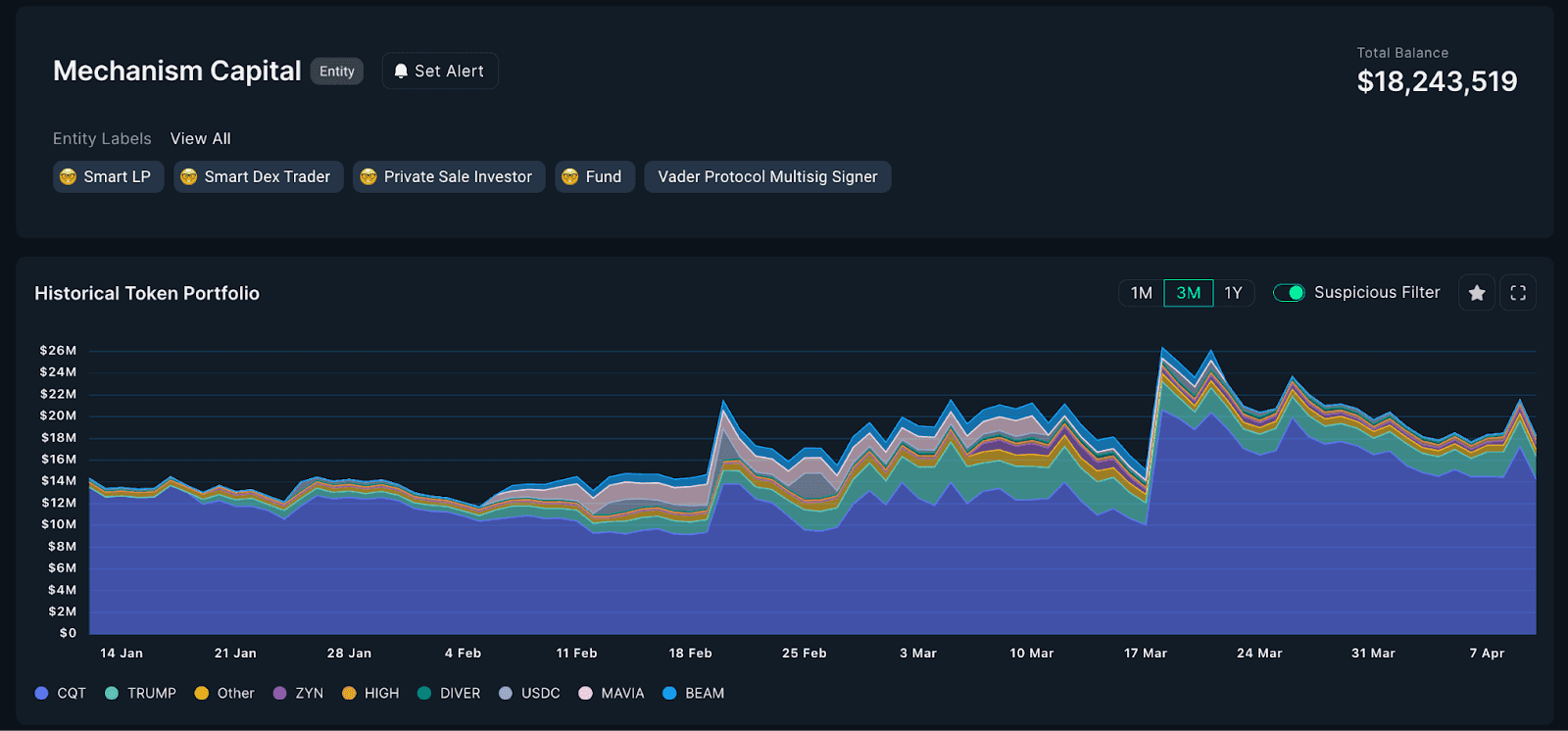Screen dimensions: 1568x731
Task: Click the 3 Mar date on the axis
Action: [918, 653]
